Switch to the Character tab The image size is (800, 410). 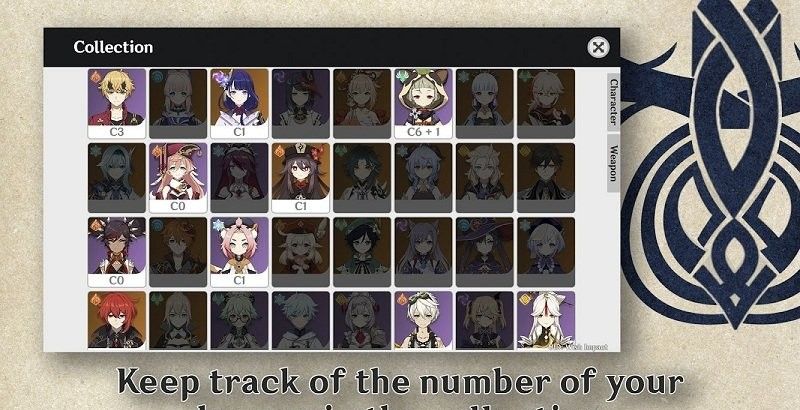(x=613, y=102)
